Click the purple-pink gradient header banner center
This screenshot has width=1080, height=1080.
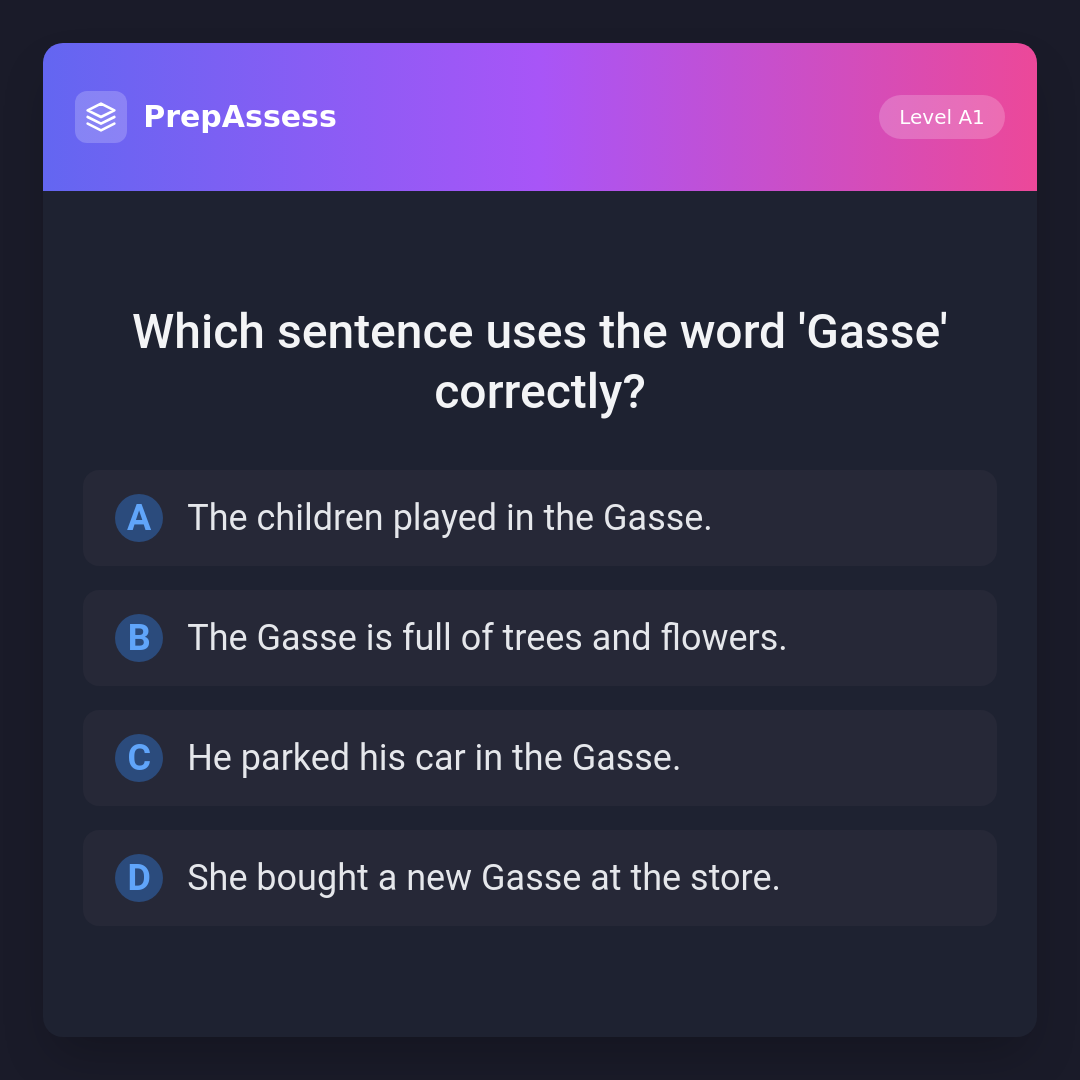pyautogui.click(x=600, y=117)
